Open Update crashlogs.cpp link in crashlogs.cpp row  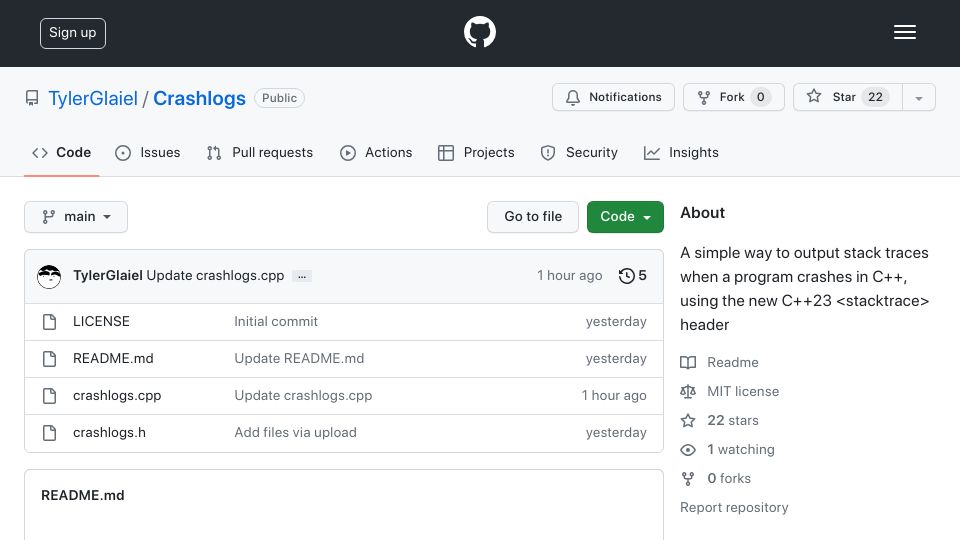(x=303, y=396)
